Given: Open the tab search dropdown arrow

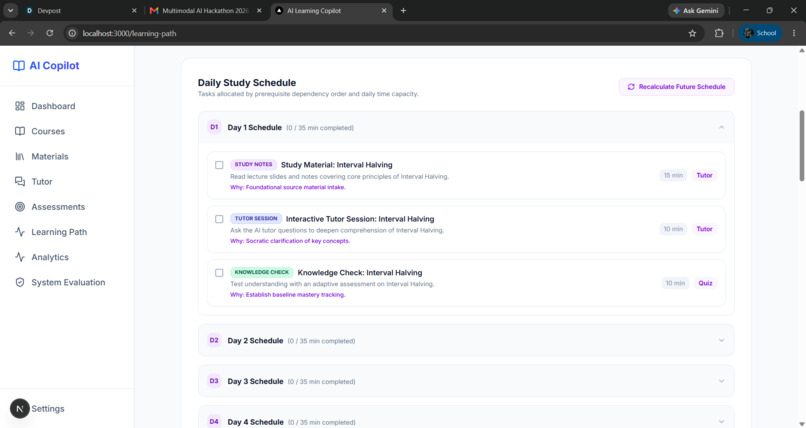Looking at the screenshot, I should pyautogui.click(x=10, y=10).
